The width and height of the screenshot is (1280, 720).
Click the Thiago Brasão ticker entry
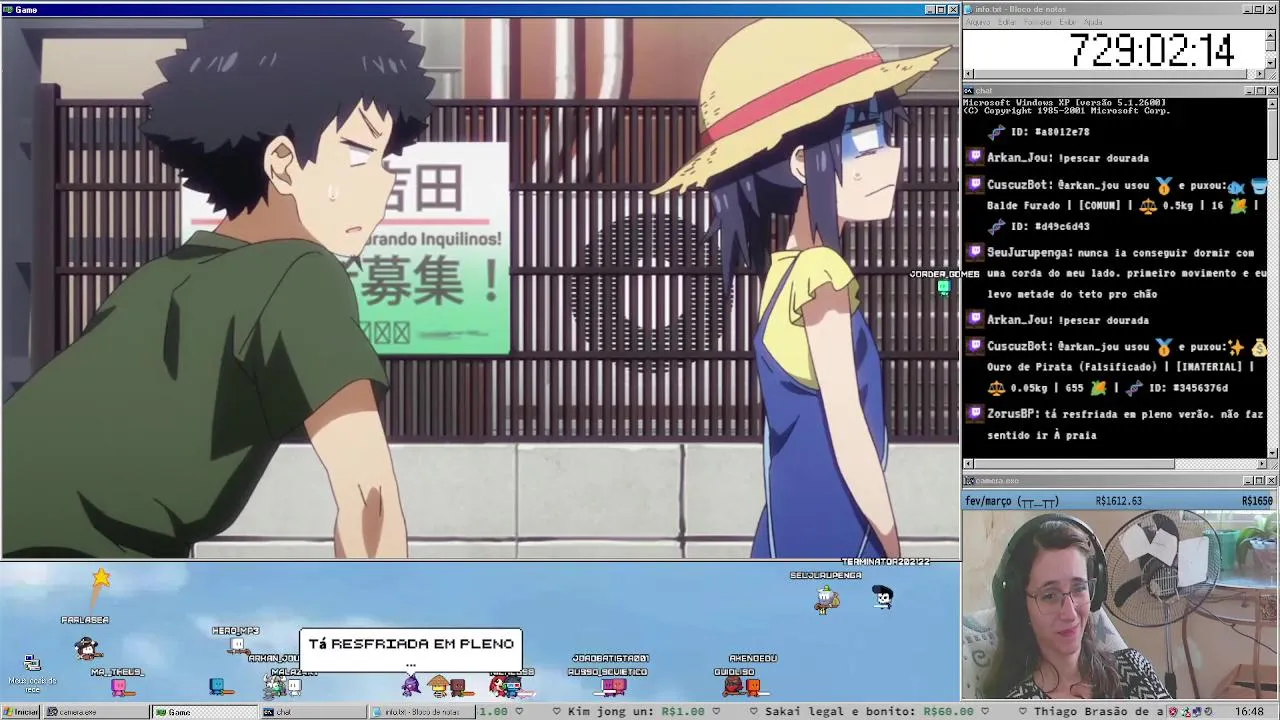tap(1097, 712)
